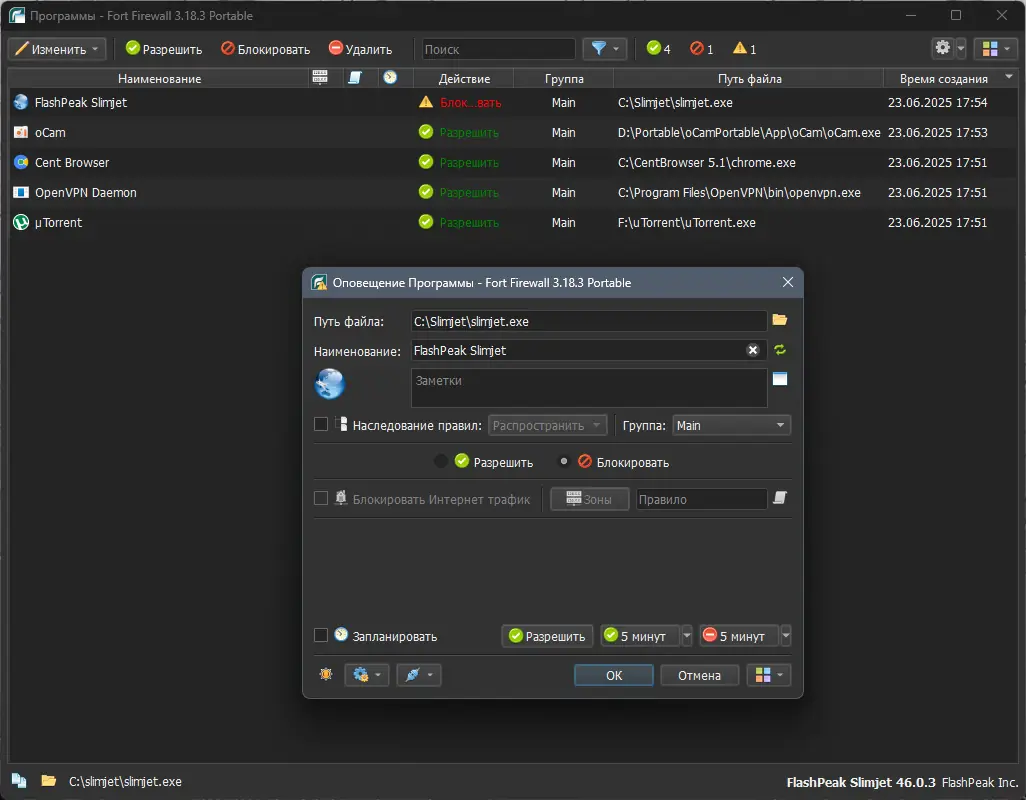Click the Правило rule field

[x=701, y=499]
